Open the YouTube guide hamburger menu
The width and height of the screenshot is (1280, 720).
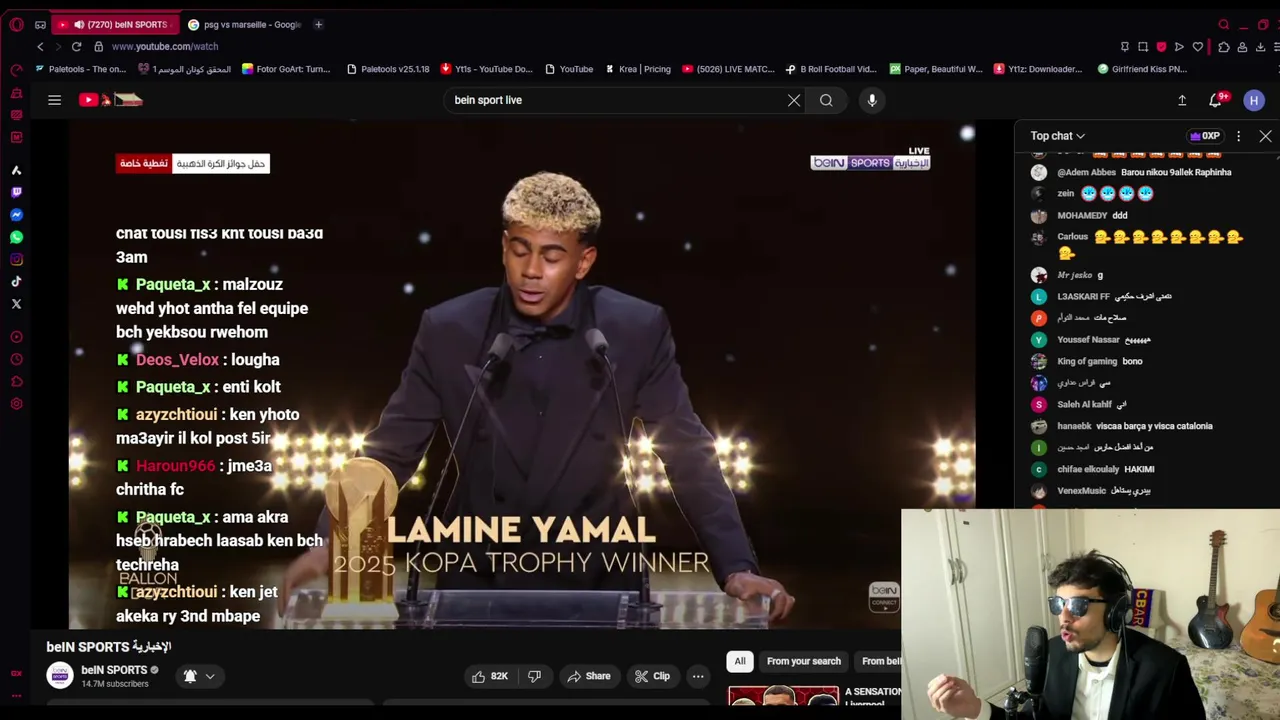click(x=54, y=100)
